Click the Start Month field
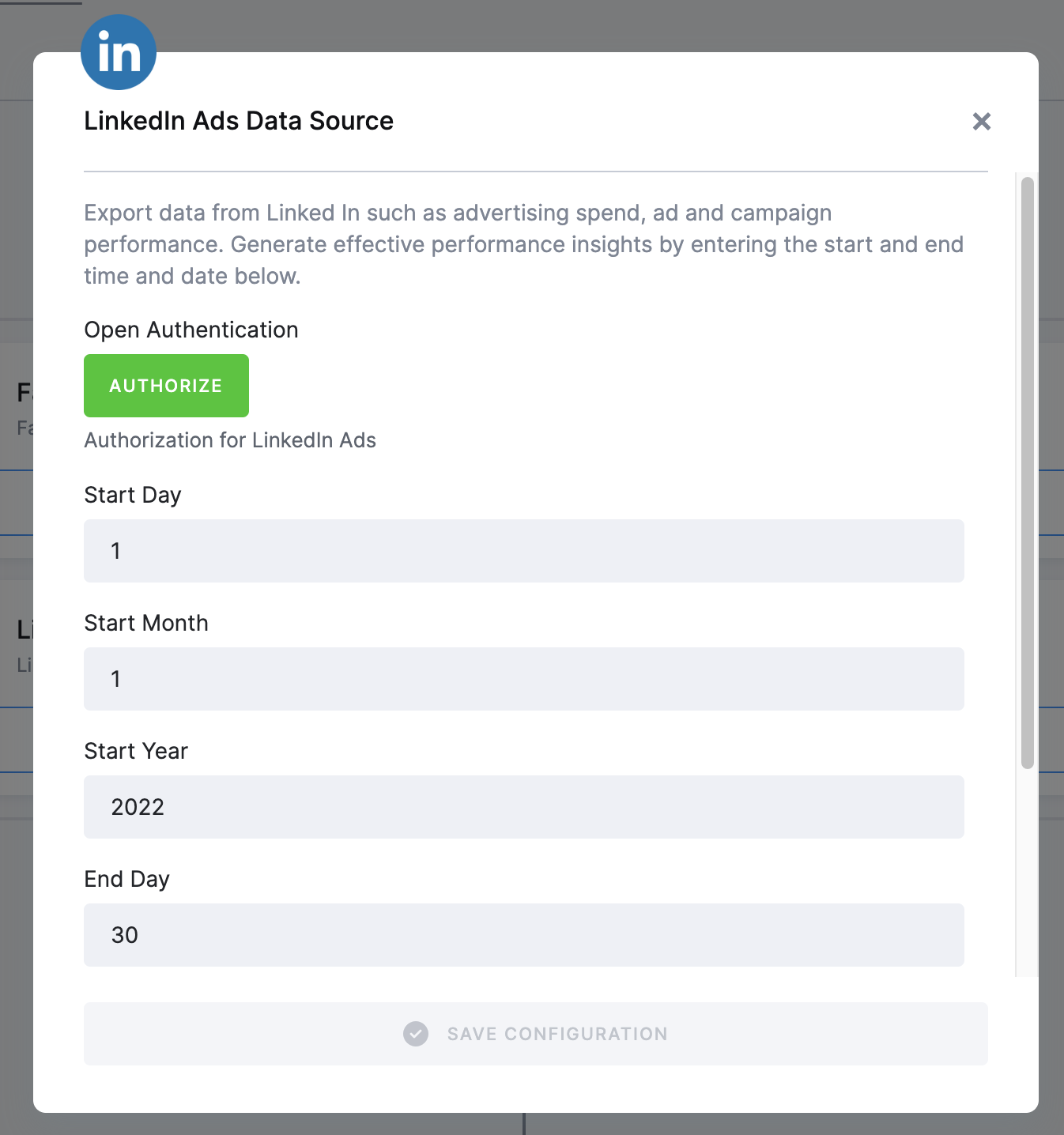This screenshot has width=1064, height=1135. click(x=523, y=679)
